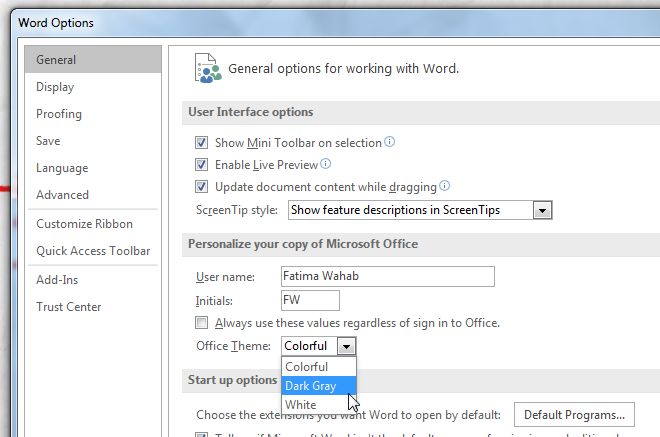The width and height of the screenshot is (660, 437).
Task: Check Always use these values checkbox
Action: (202, 323)
